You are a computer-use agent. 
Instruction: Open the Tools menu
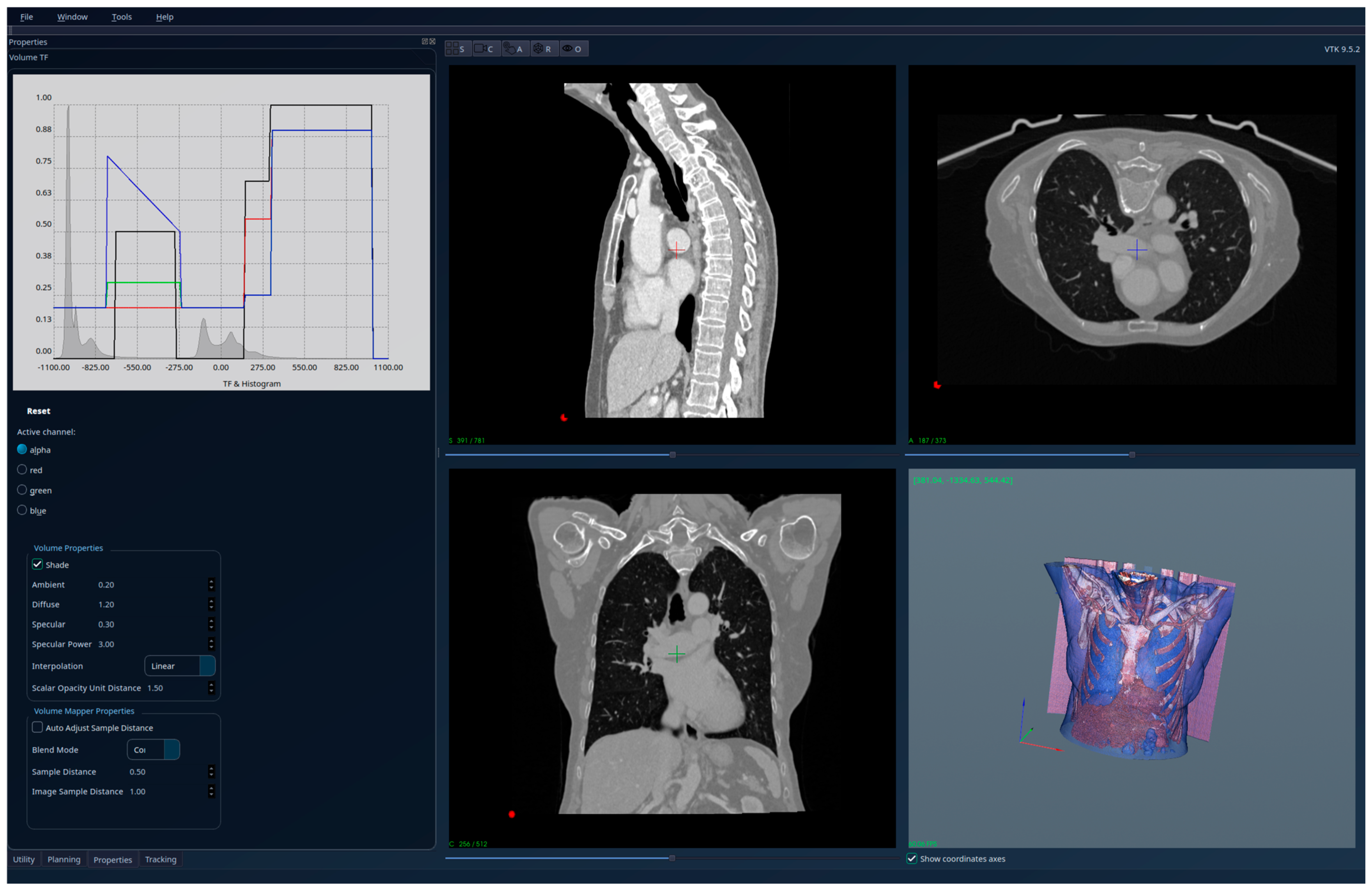[x=121, y=17]
